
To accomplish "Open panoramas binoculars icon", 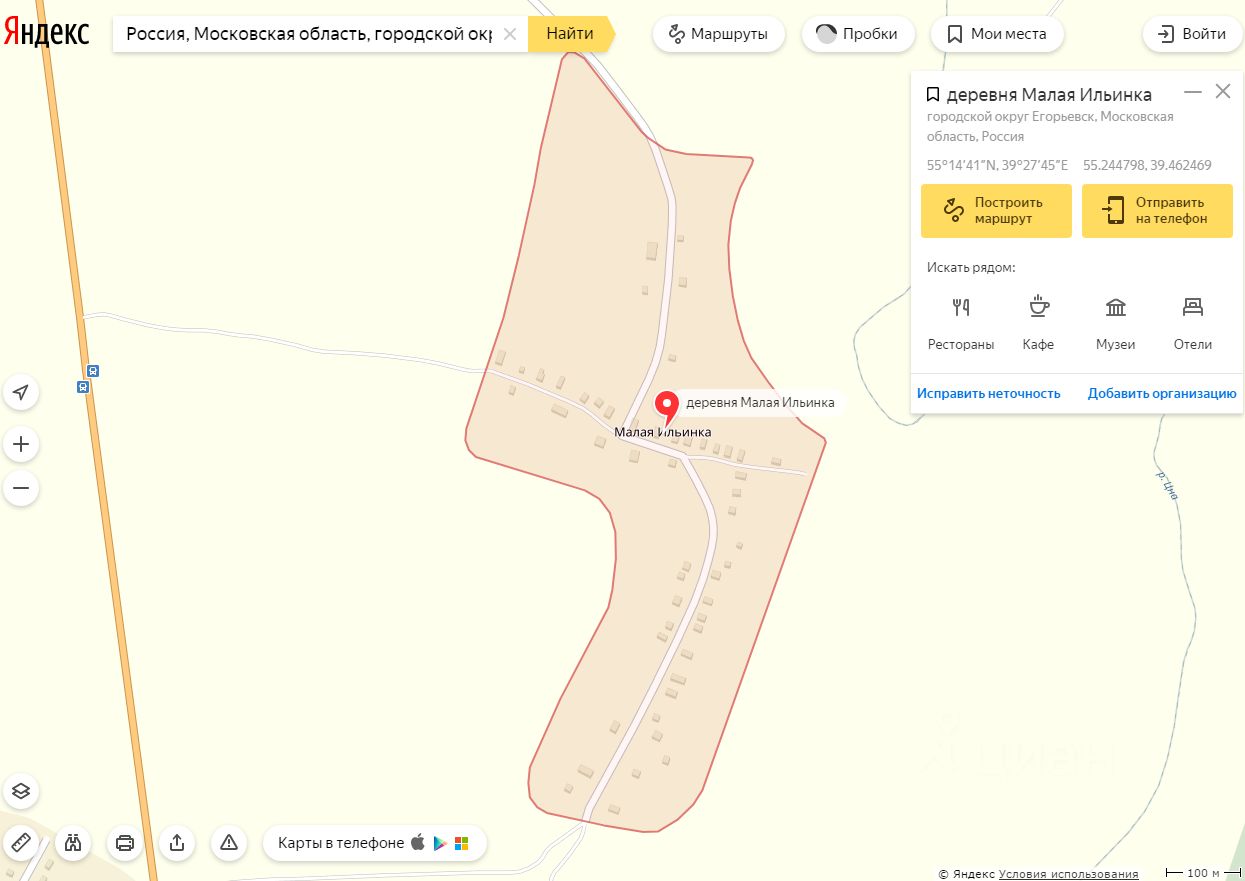I will (73, 842).
